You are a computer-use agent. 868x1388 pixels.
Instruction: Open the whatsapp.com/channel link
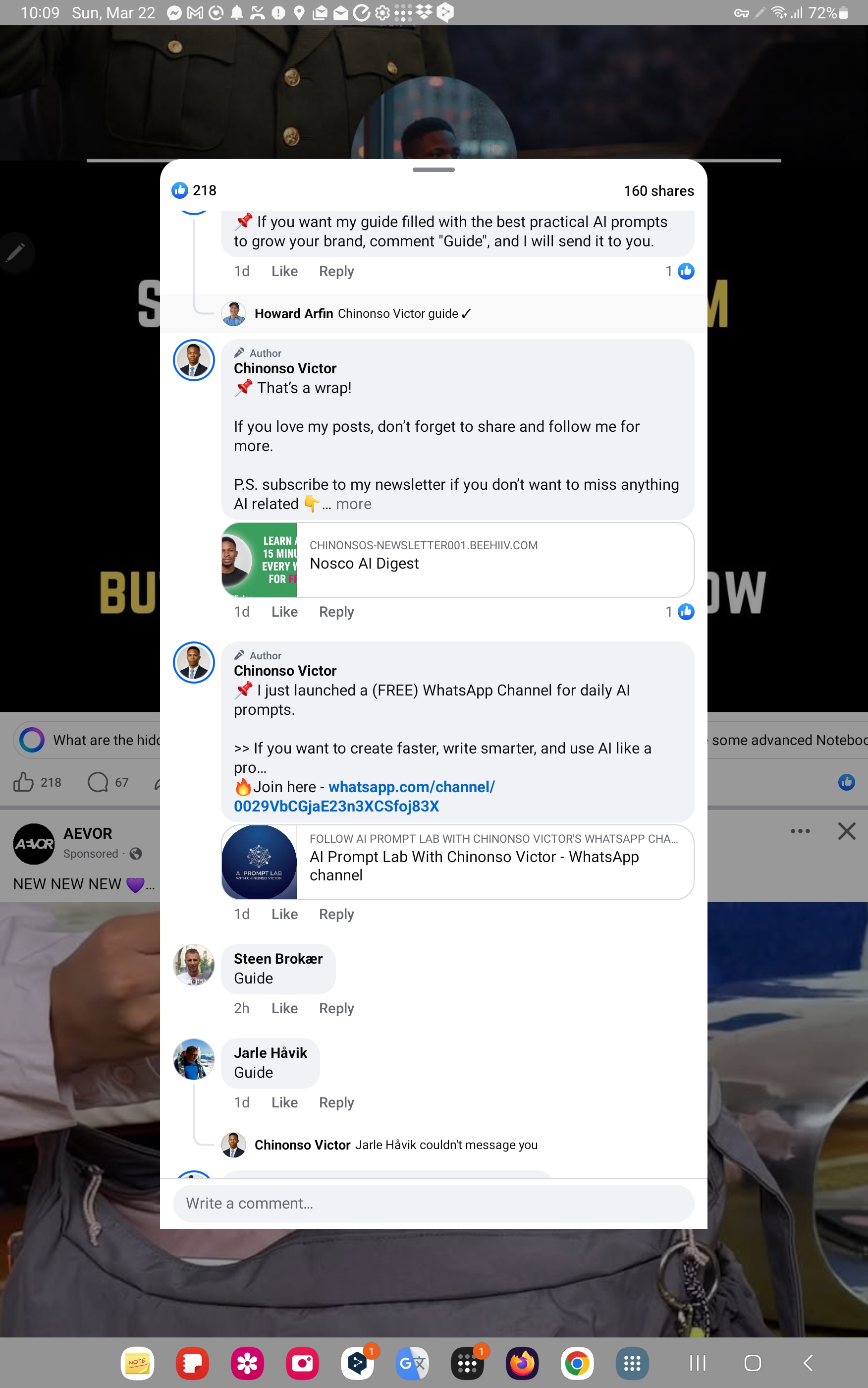point(364,797)
